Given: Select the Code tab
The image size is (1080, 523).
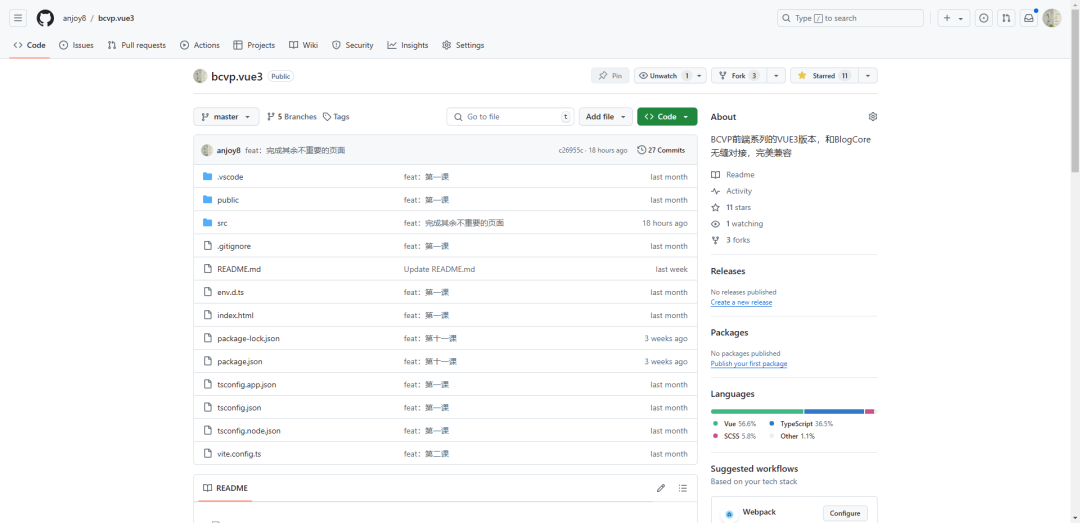Looking at the screenshot, I should pyautogui.click(x=30, y=45).
